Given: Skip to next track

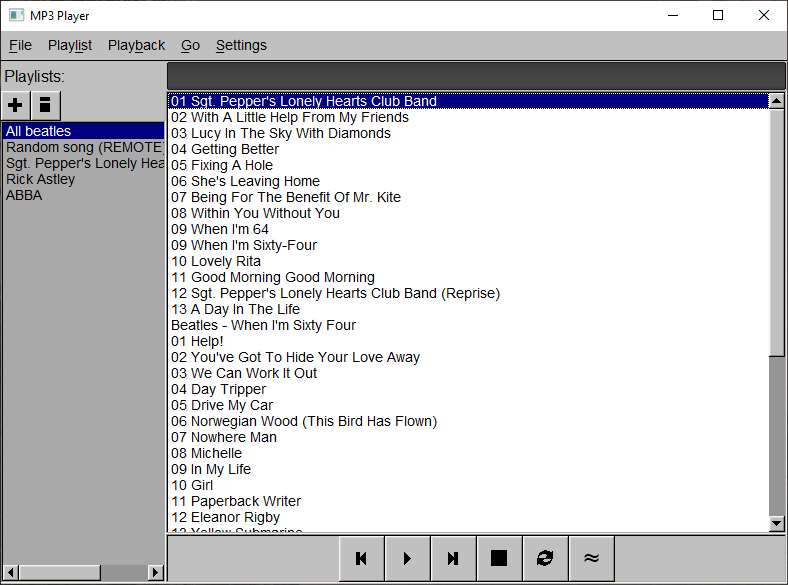Looking at the screenshot, I should (453, 558).
